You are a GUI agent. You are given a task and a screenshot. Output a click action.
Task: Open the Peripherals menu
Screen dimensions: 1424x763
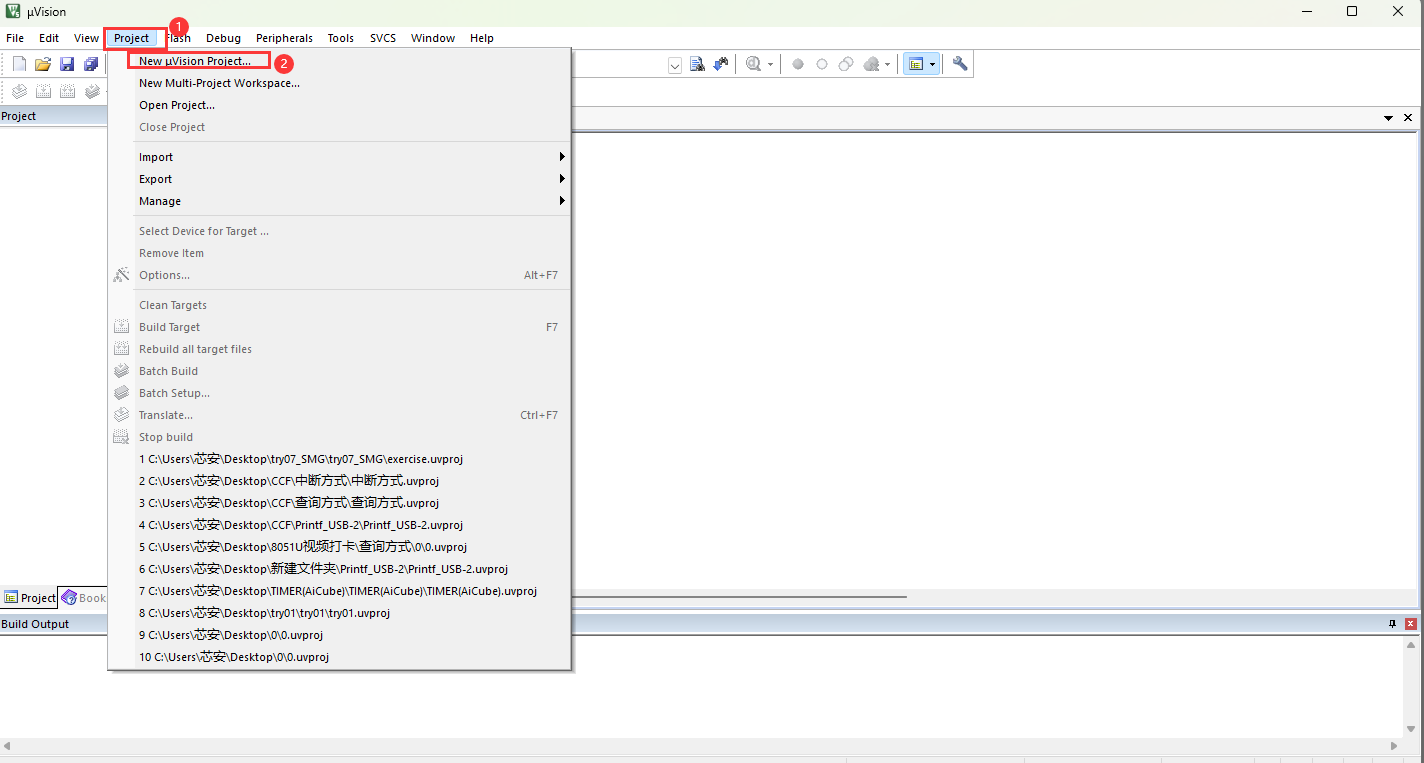point(284,38)
